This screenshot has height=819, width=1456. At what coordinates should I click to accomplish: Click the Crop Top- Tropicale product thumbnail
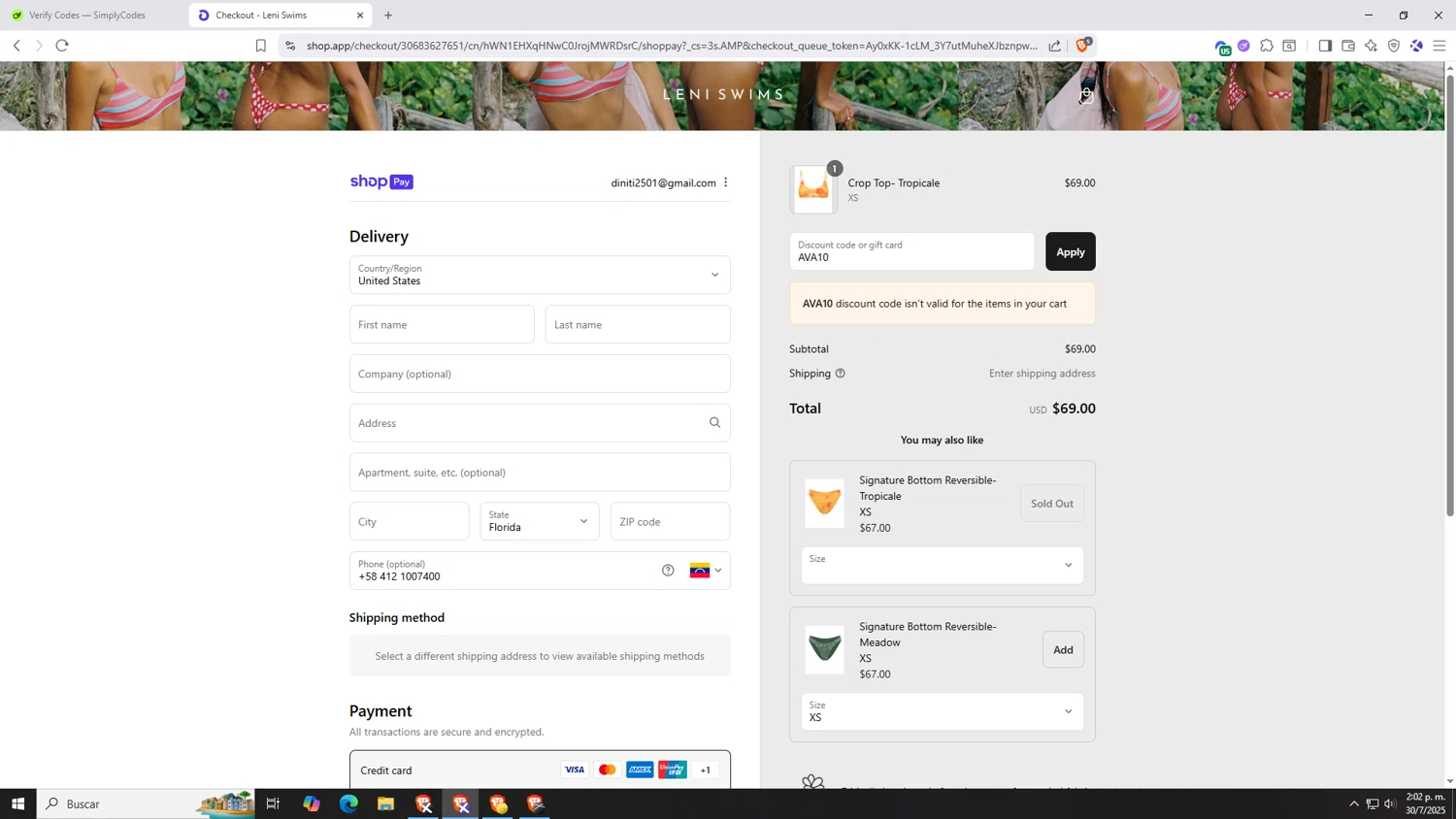point(813,189)
